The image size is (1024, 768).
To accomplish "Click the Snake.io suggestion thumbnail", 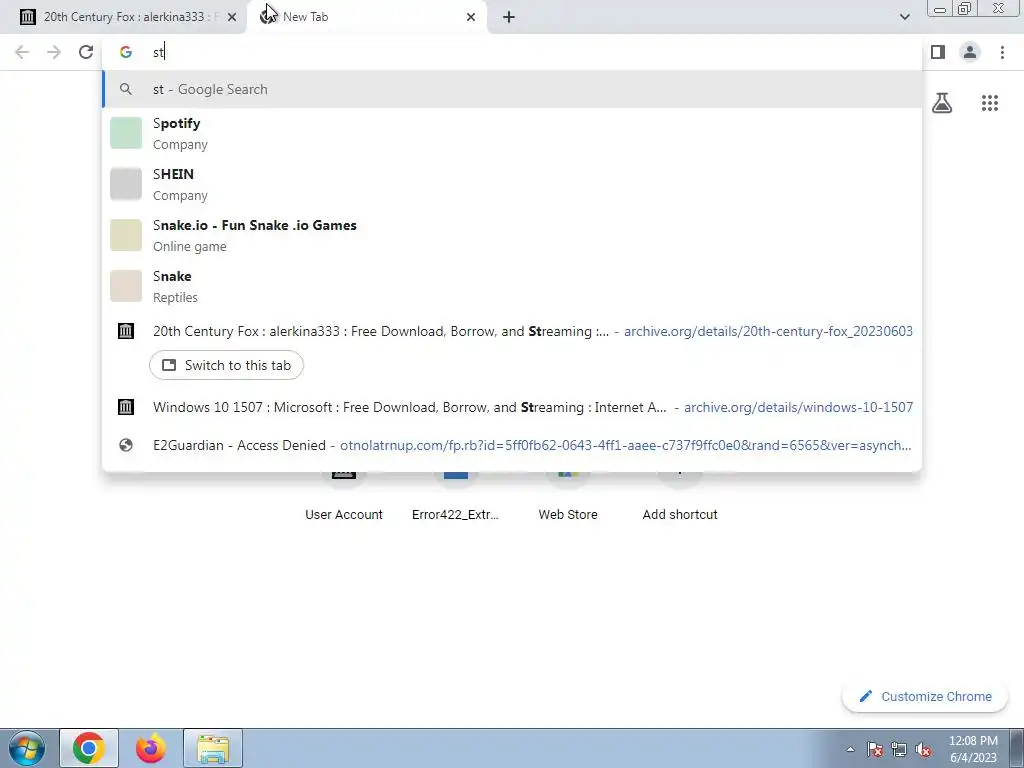I will click(x=126, y=235).
